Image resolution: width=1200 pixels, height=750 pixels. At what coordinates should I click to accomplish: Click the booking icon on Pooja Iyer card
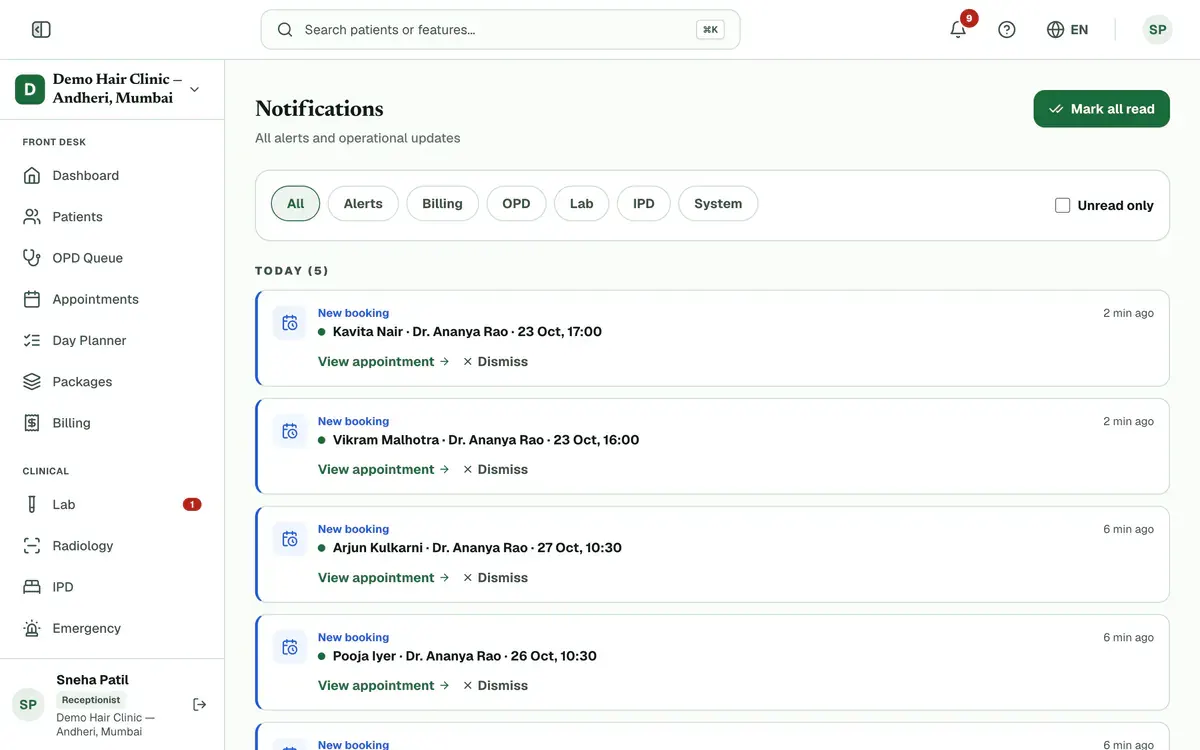tap(290, 647)
